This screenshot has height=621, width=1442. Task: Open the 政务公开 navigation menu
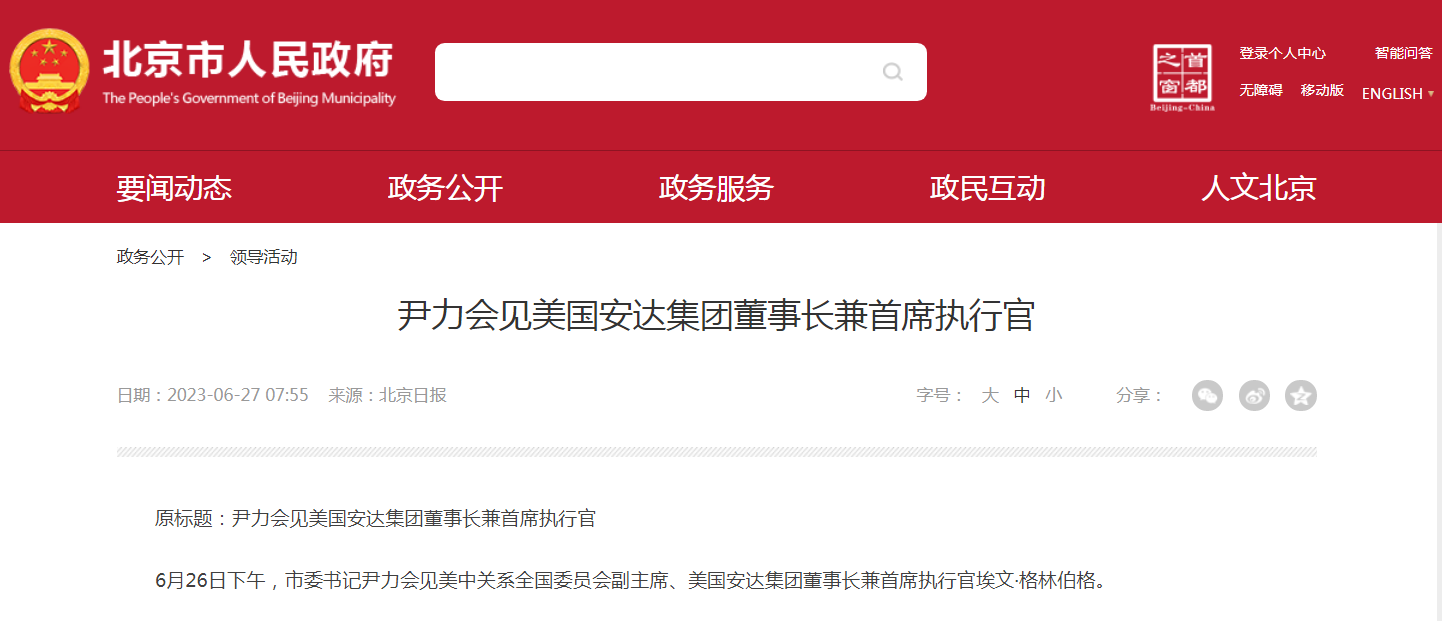pyautogui.click(x=445, y=188)
